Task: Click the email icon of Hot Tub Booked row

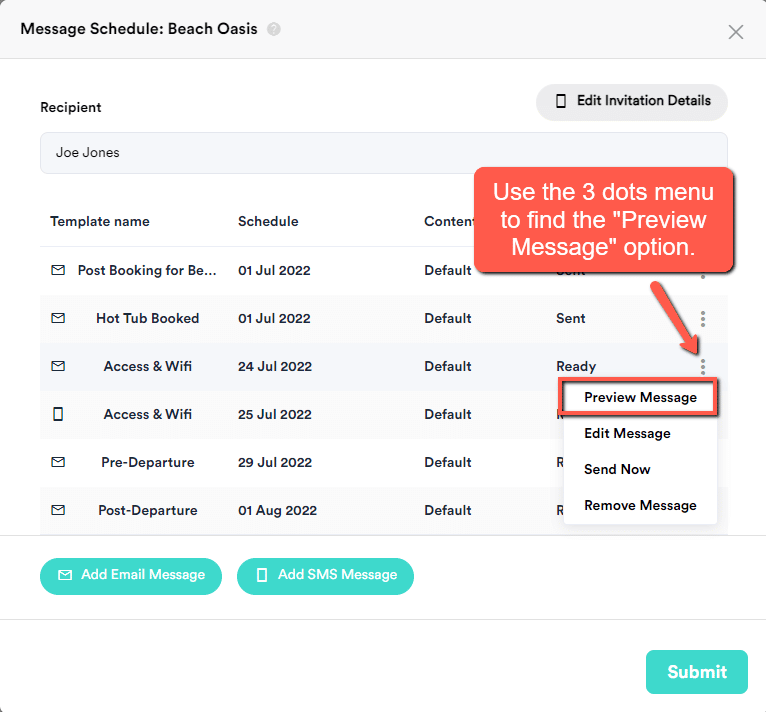Action: click(x=58, y=318)
